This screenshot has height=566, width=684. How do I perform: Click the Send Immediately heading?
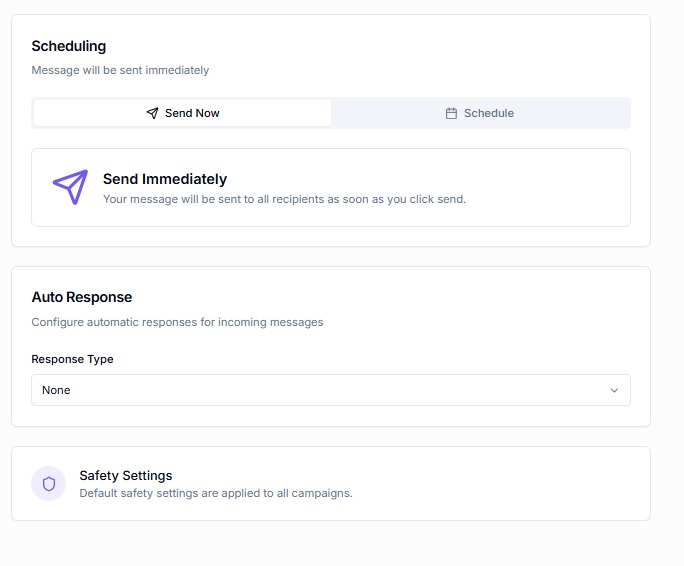tap(165, 179)
